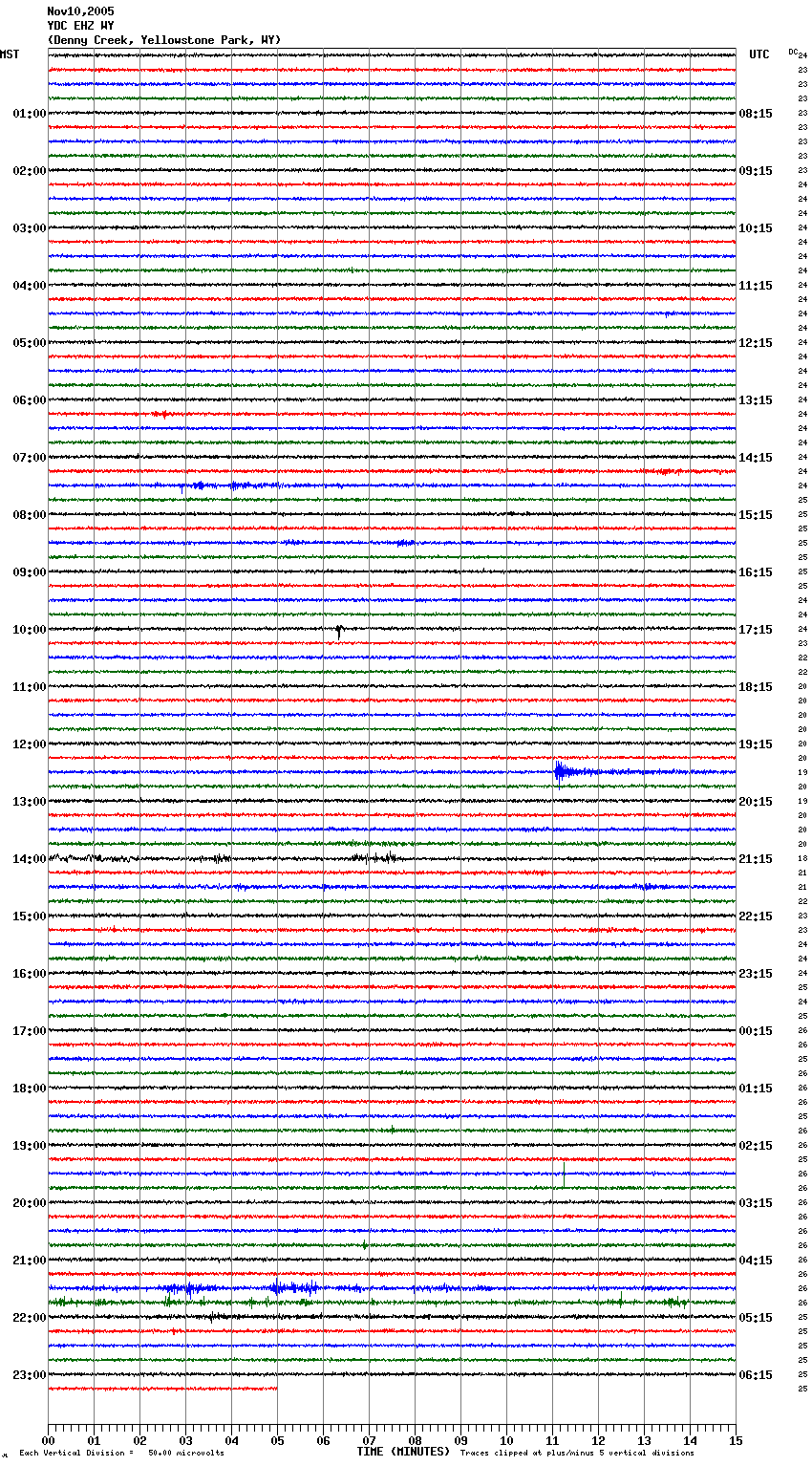Click the Traces clipped at plus/minus note
The height and width of the screenshot is (1466, 812).
click(577, 1453)
